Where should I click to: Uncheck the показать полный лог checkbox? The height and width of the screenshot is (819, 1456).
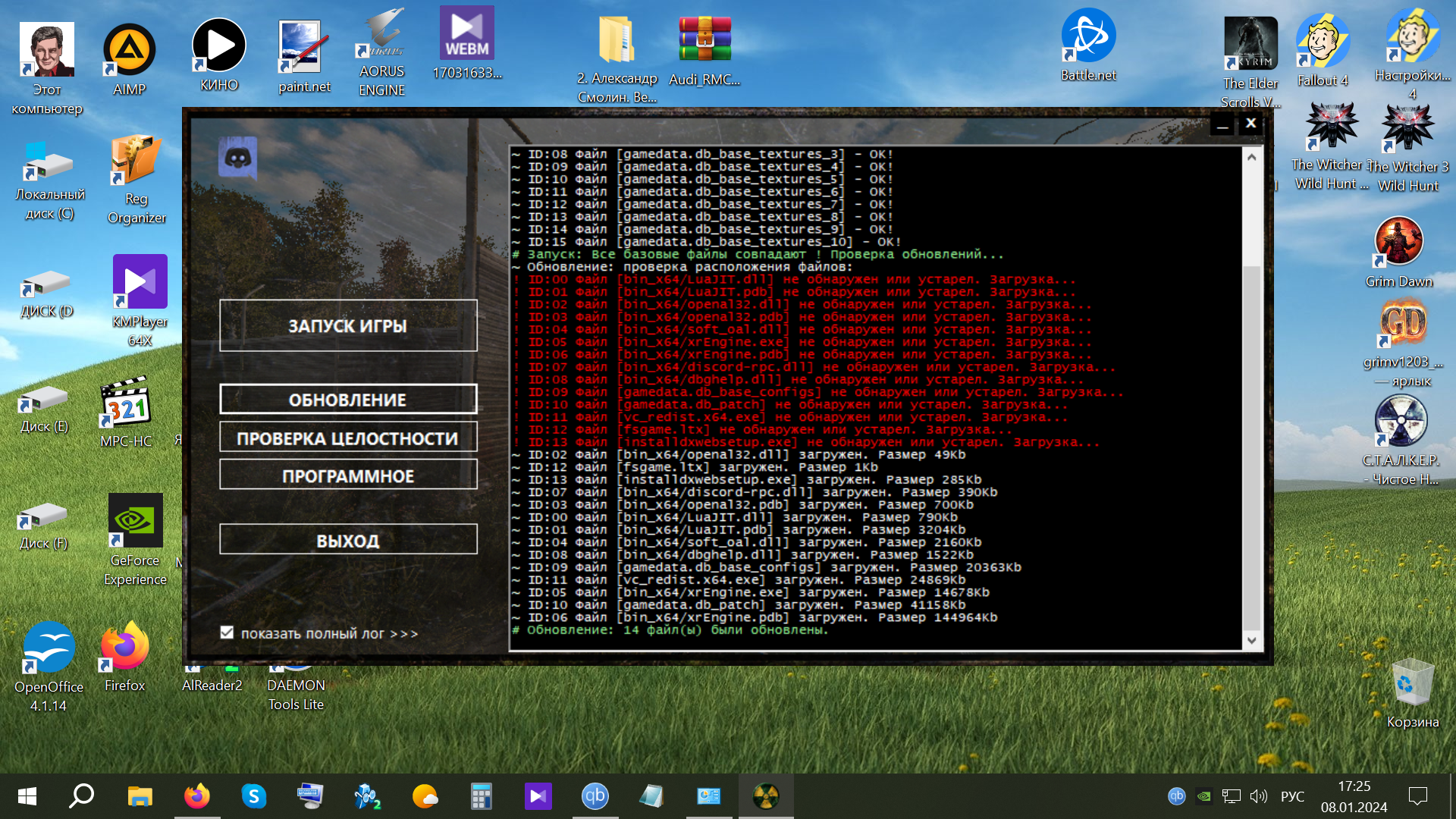click(227, 632)
